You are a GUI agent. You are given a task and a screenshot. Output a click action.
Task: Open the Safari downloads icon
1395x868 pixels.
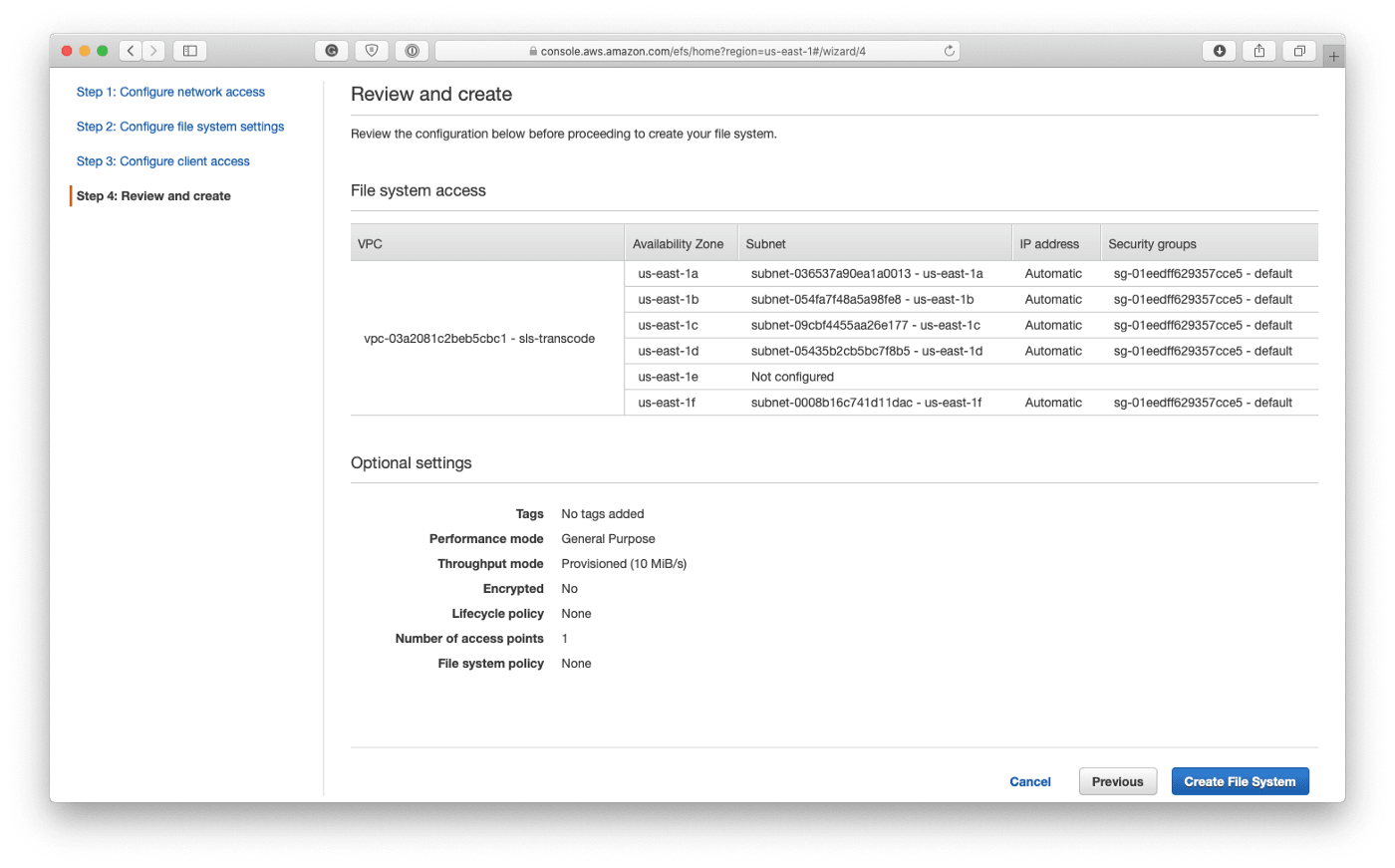coord(1220,51)
